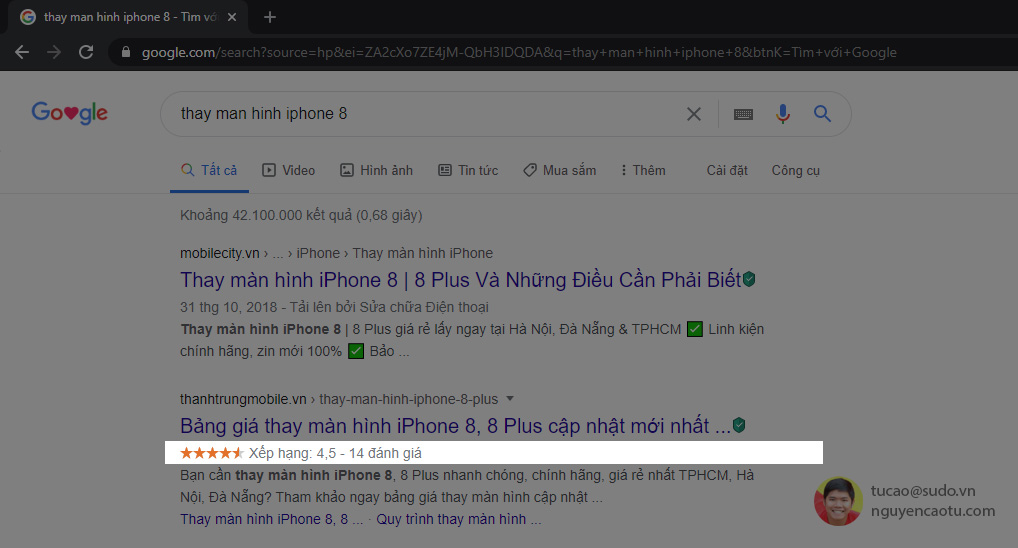Switch to the 'Hình ảnh' tab
This screenshot has height=548, width=1018.
377,171
